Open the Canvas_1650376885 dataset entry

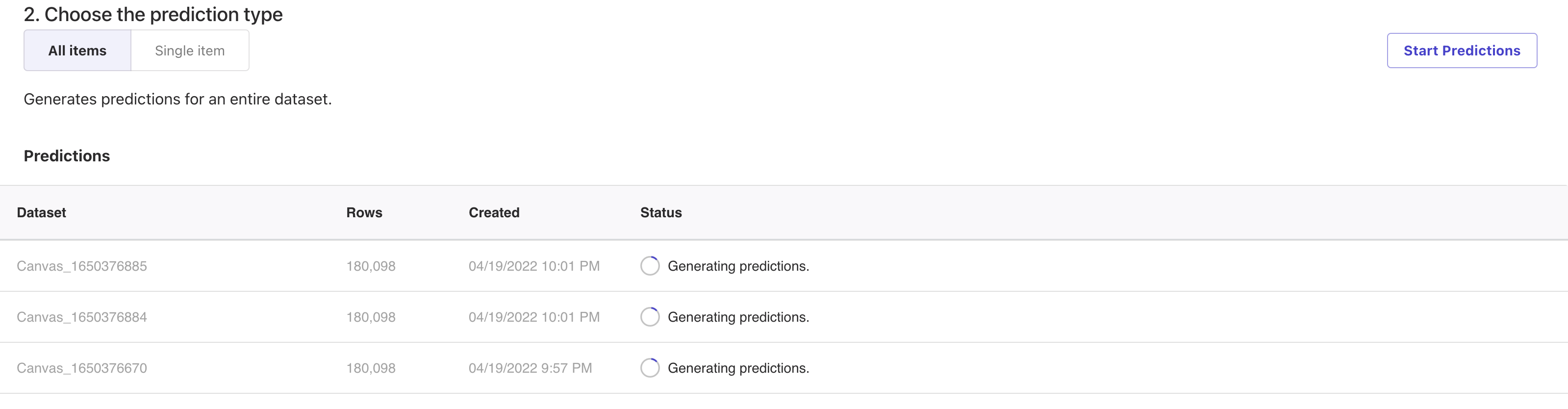81,266
